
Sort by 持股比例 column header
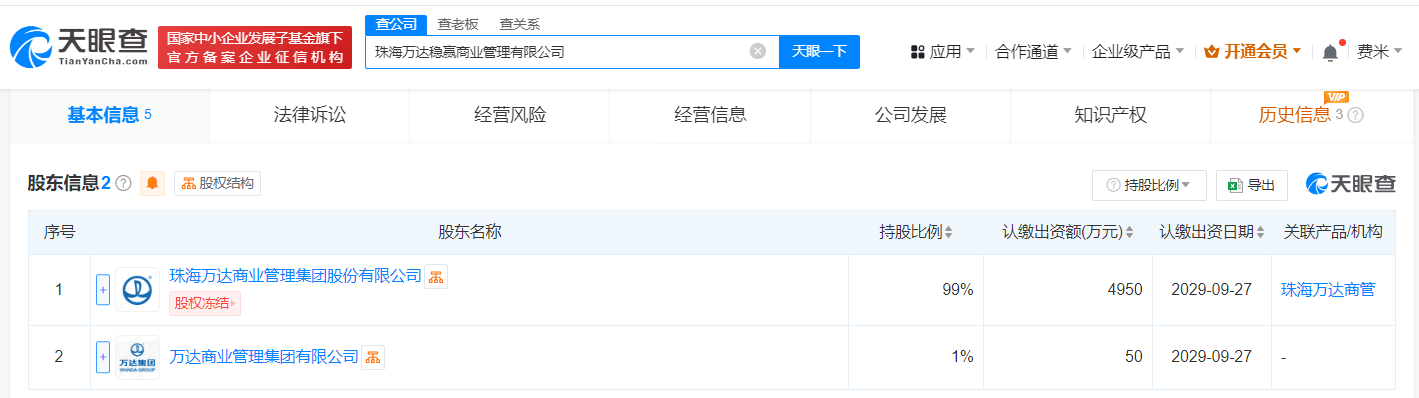(915, 232)
